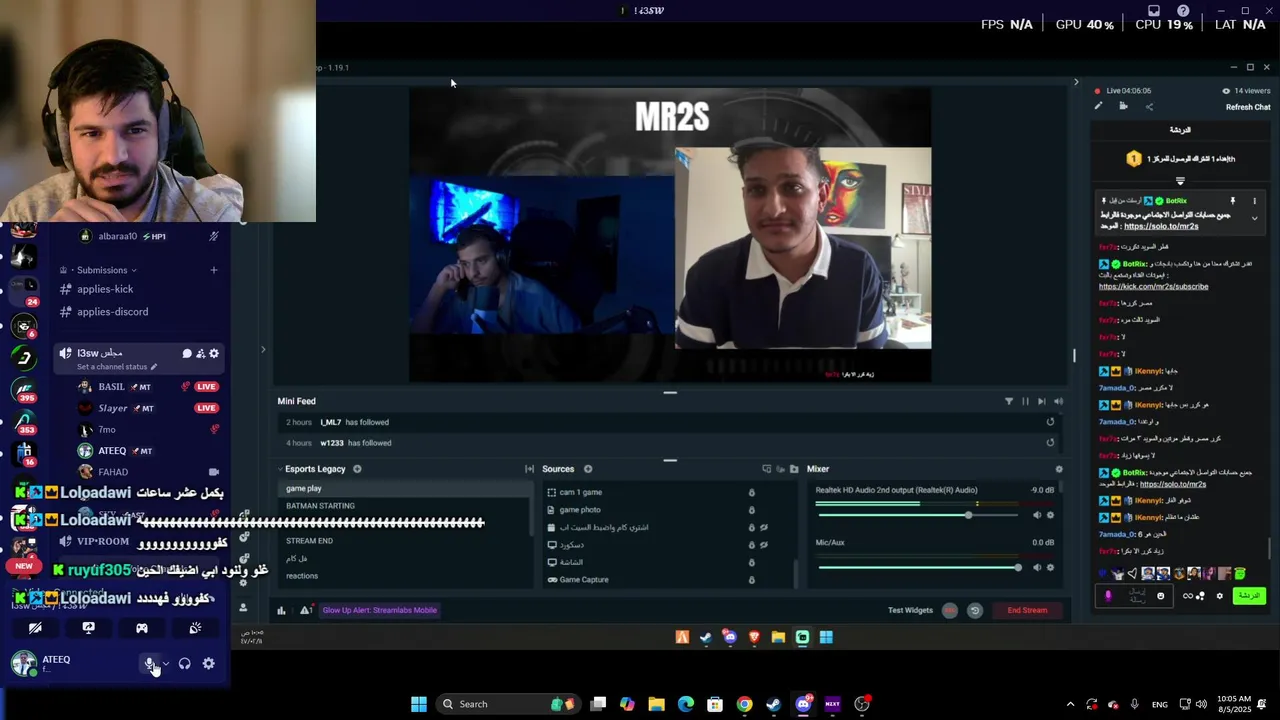Image resolution: width=1280 pixels, height=720 pixels.
Task: Expand Esports Legacy scene collection dropdown
Action: [x=313, y=469]
